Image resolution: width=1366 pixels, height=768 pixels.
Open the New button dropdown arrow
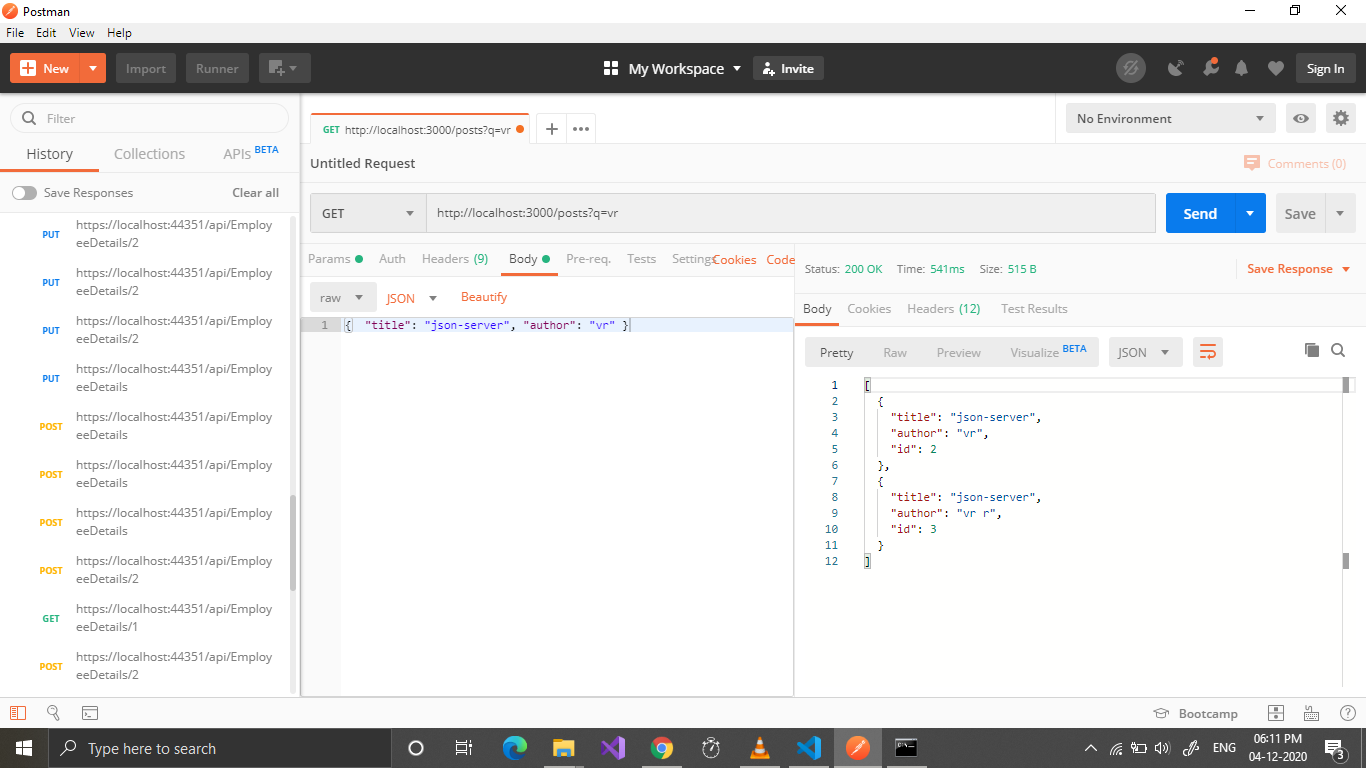tap(93, 68)
